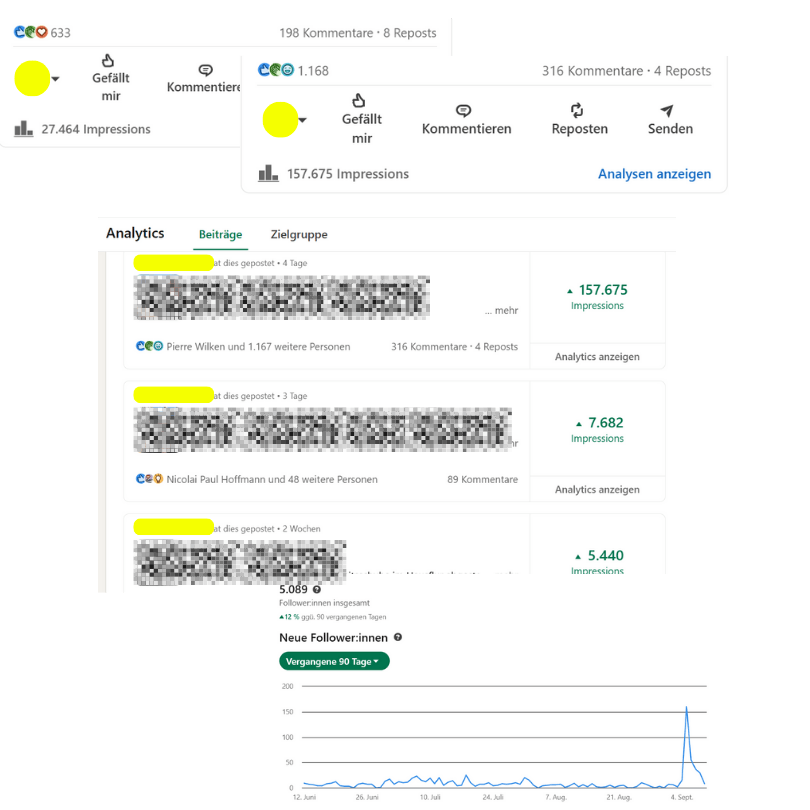Click the help icon next to 5.089

coord(317,589)
